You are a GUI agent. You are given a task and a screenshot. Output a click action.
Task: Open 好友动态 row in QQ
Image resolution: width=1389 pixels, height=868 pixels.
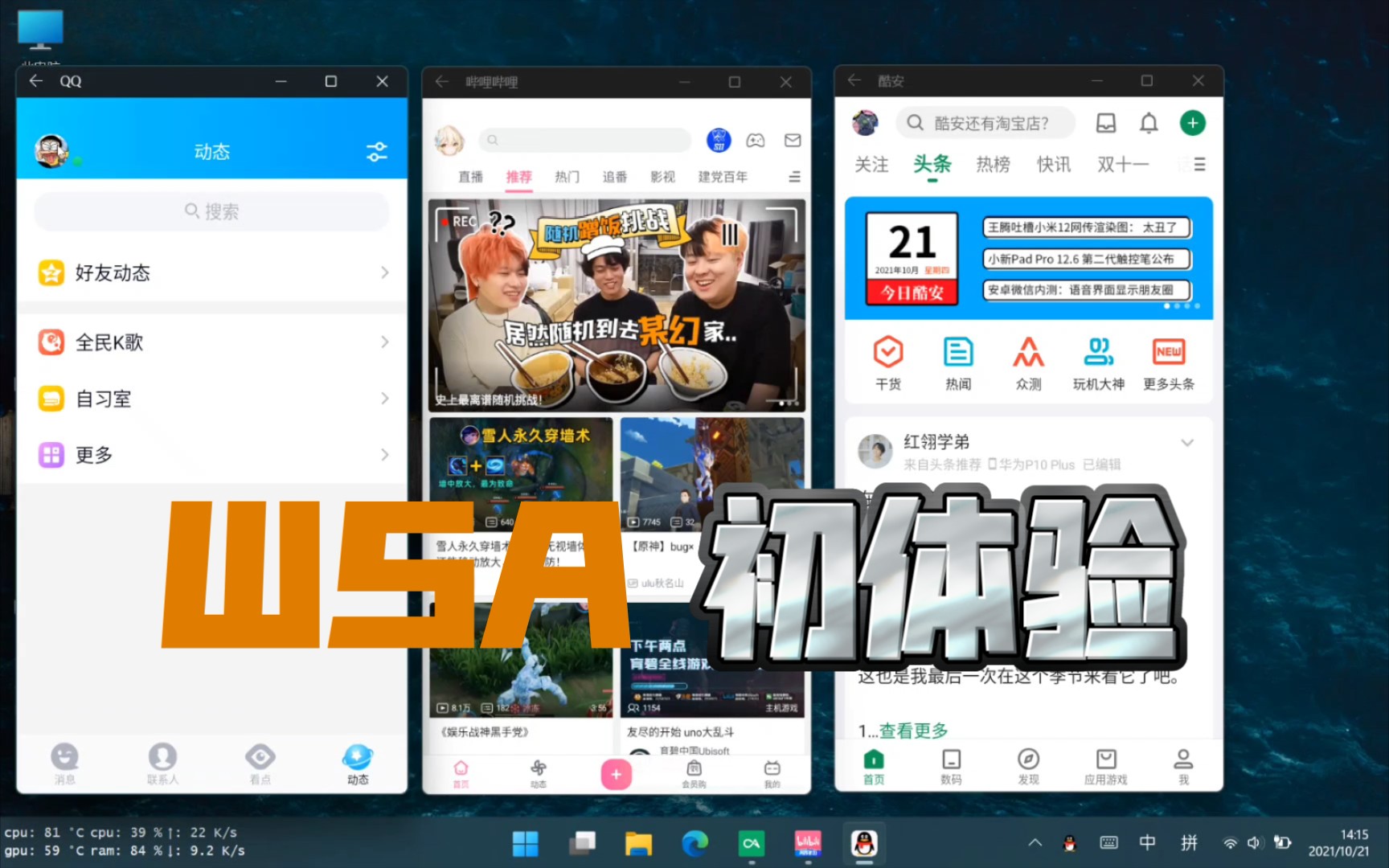tap(212, 272)
